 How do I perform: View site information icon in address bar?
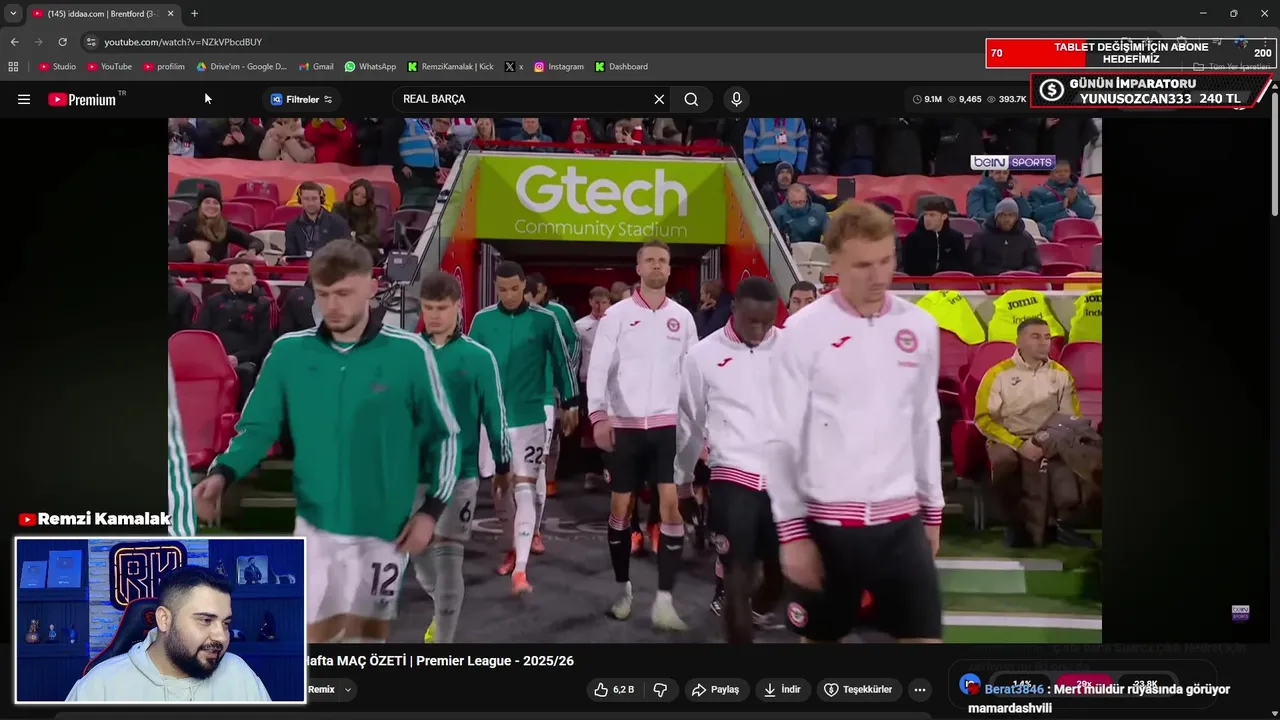[x=91, y=42]
